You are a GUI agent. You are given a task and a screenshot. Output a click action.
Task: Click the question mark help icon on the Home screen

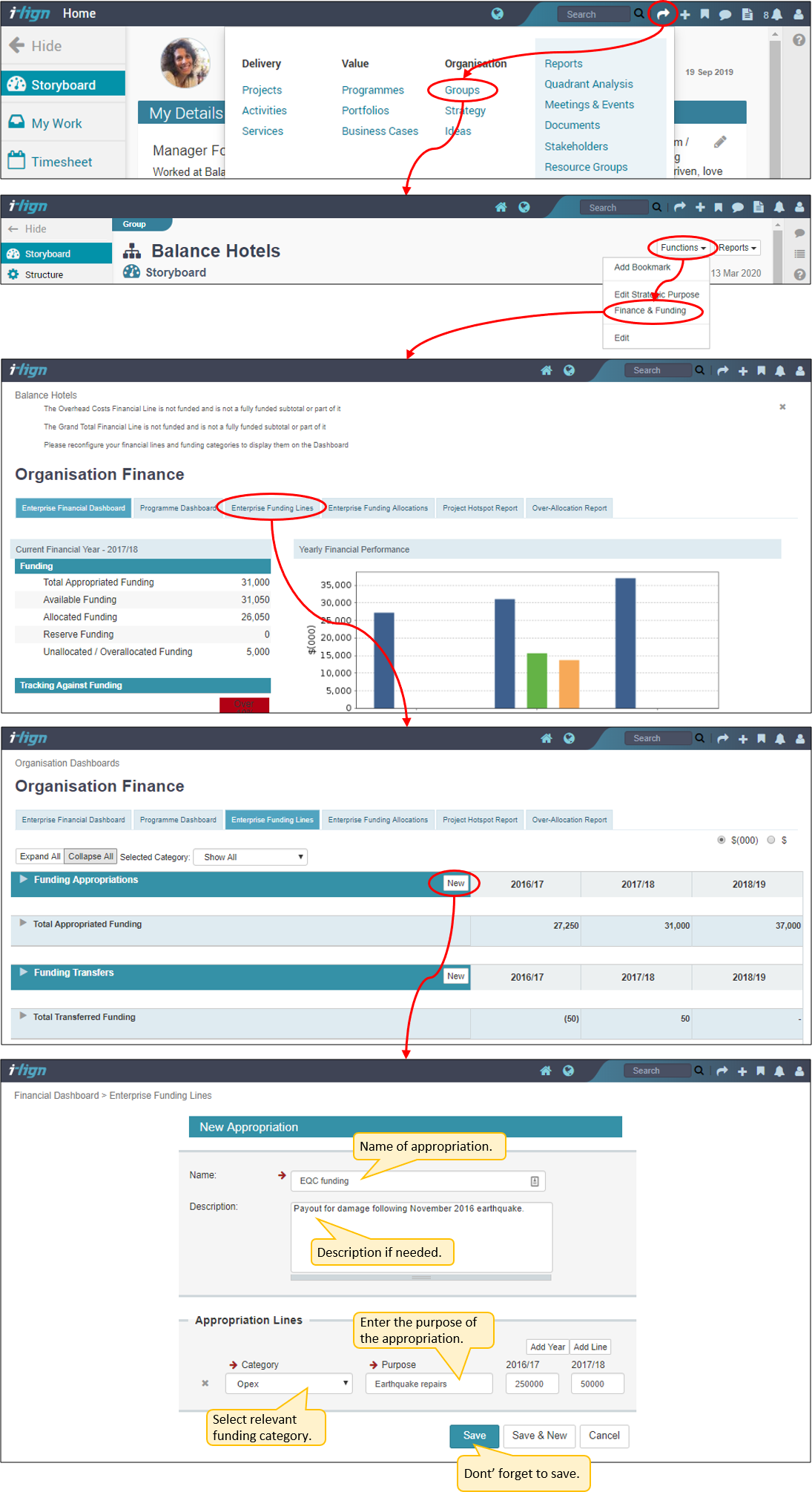799,40
